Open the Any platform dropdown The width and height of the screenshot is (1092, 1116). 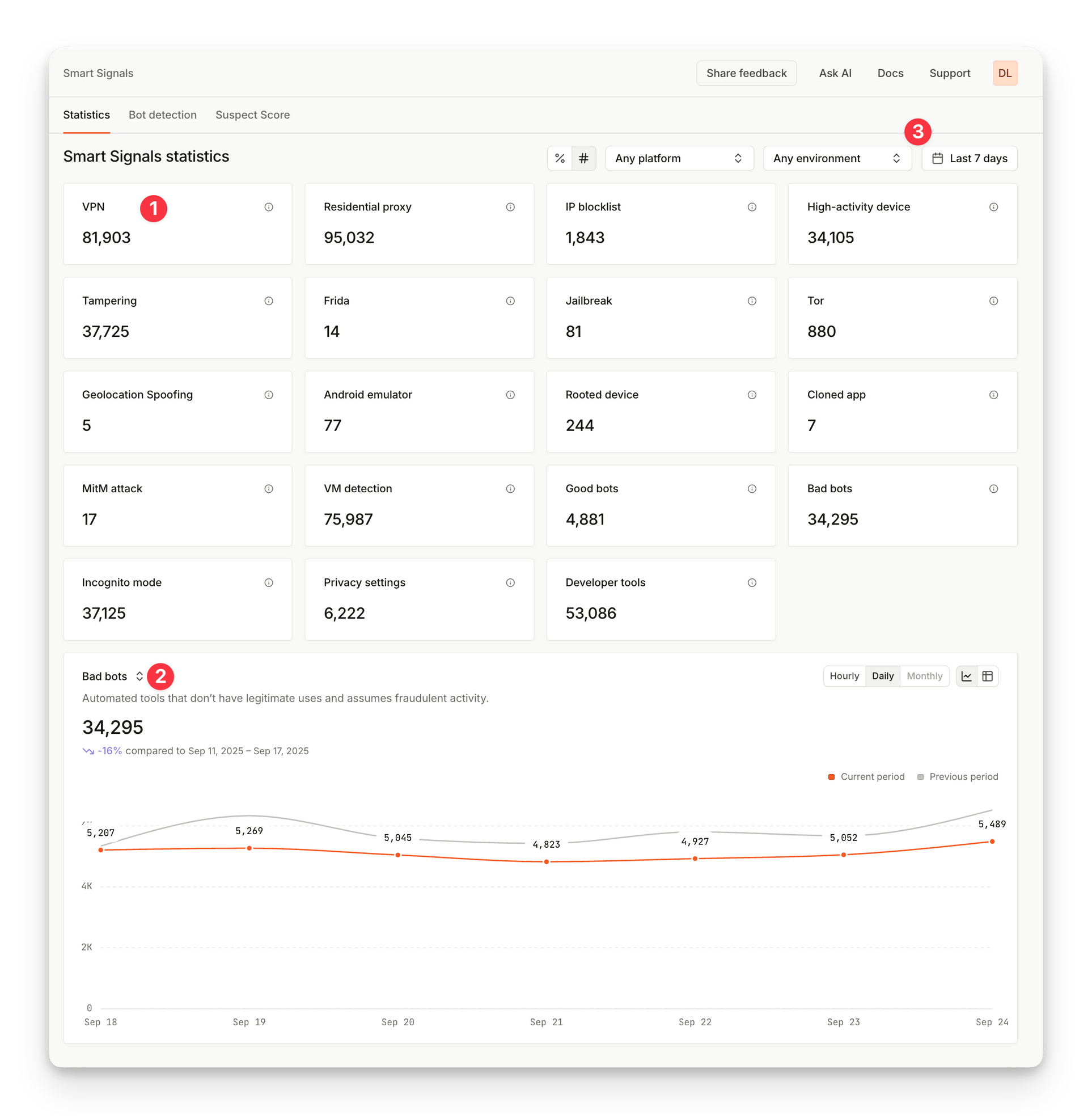coord(679,158)
